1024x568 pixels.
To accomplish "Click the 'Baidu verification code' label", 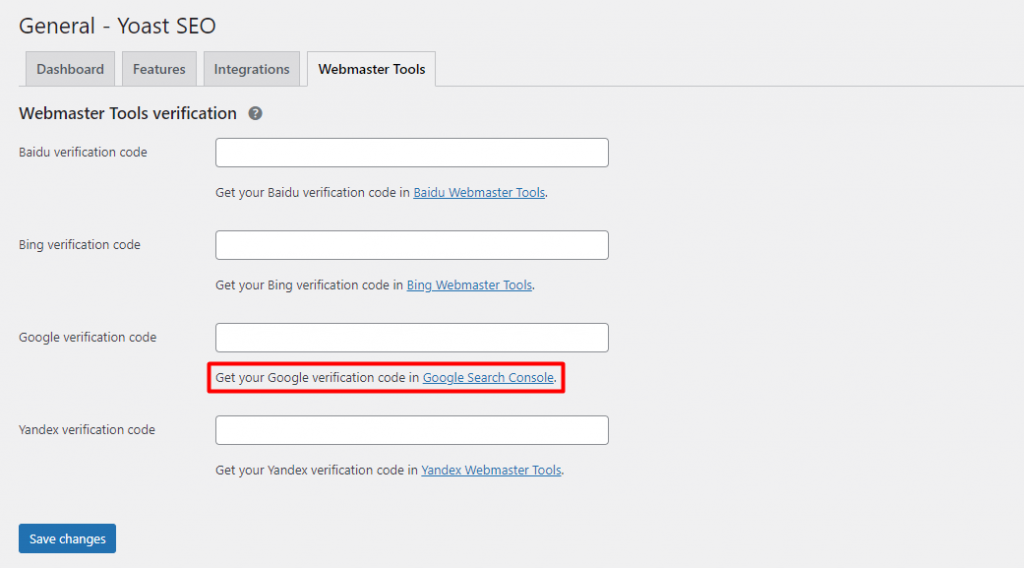I will (x=83, y=152).
